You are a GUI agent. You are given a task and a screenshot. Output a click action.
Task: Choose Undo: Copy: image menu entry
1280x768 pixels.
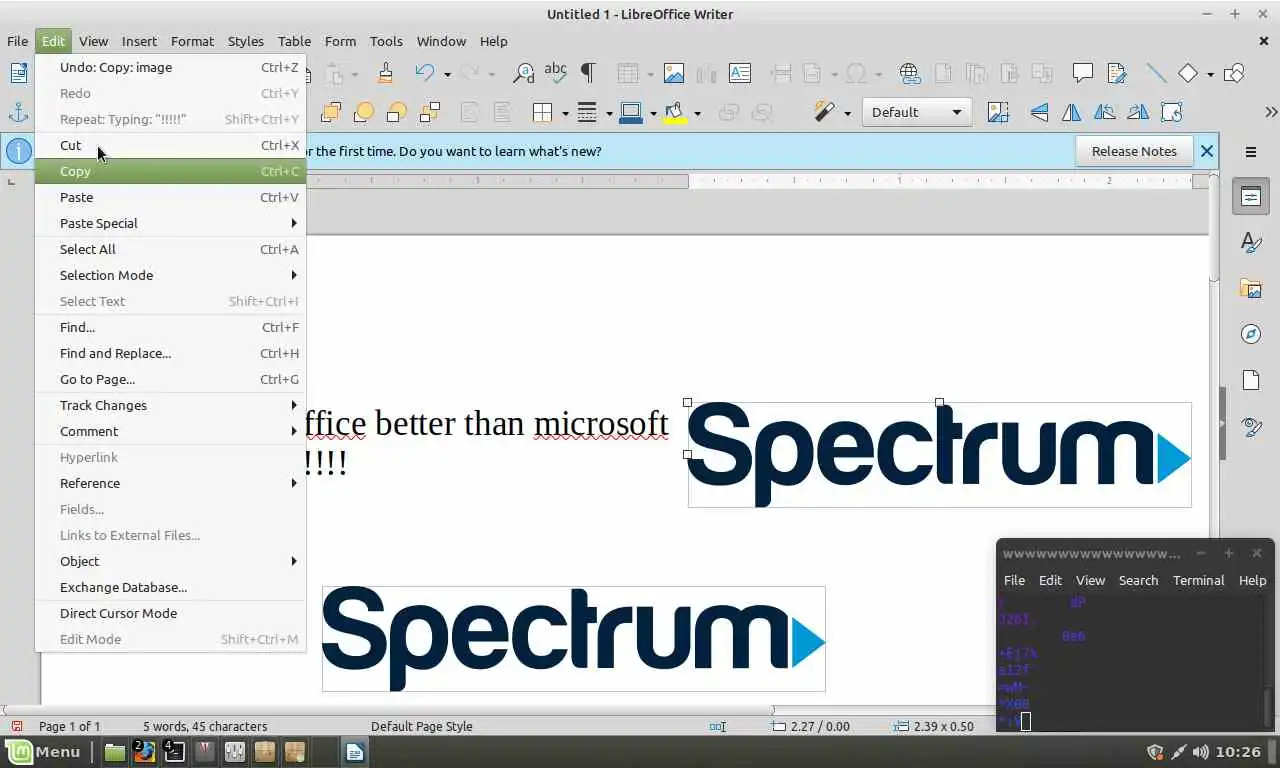tap(170, 67)
